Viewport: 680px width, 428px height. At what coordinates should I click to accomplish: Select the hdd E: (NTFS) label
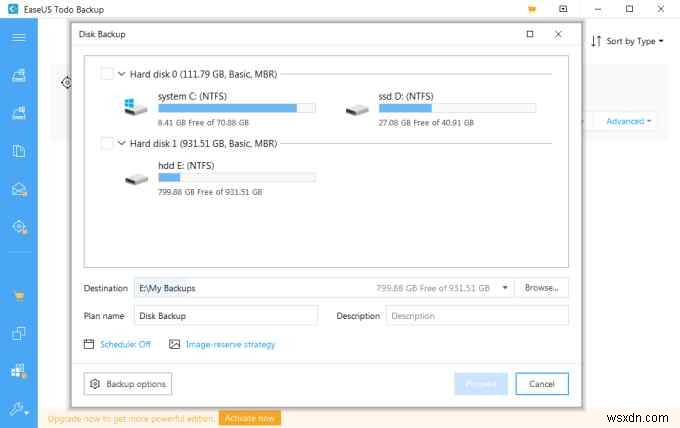point(186,165)
